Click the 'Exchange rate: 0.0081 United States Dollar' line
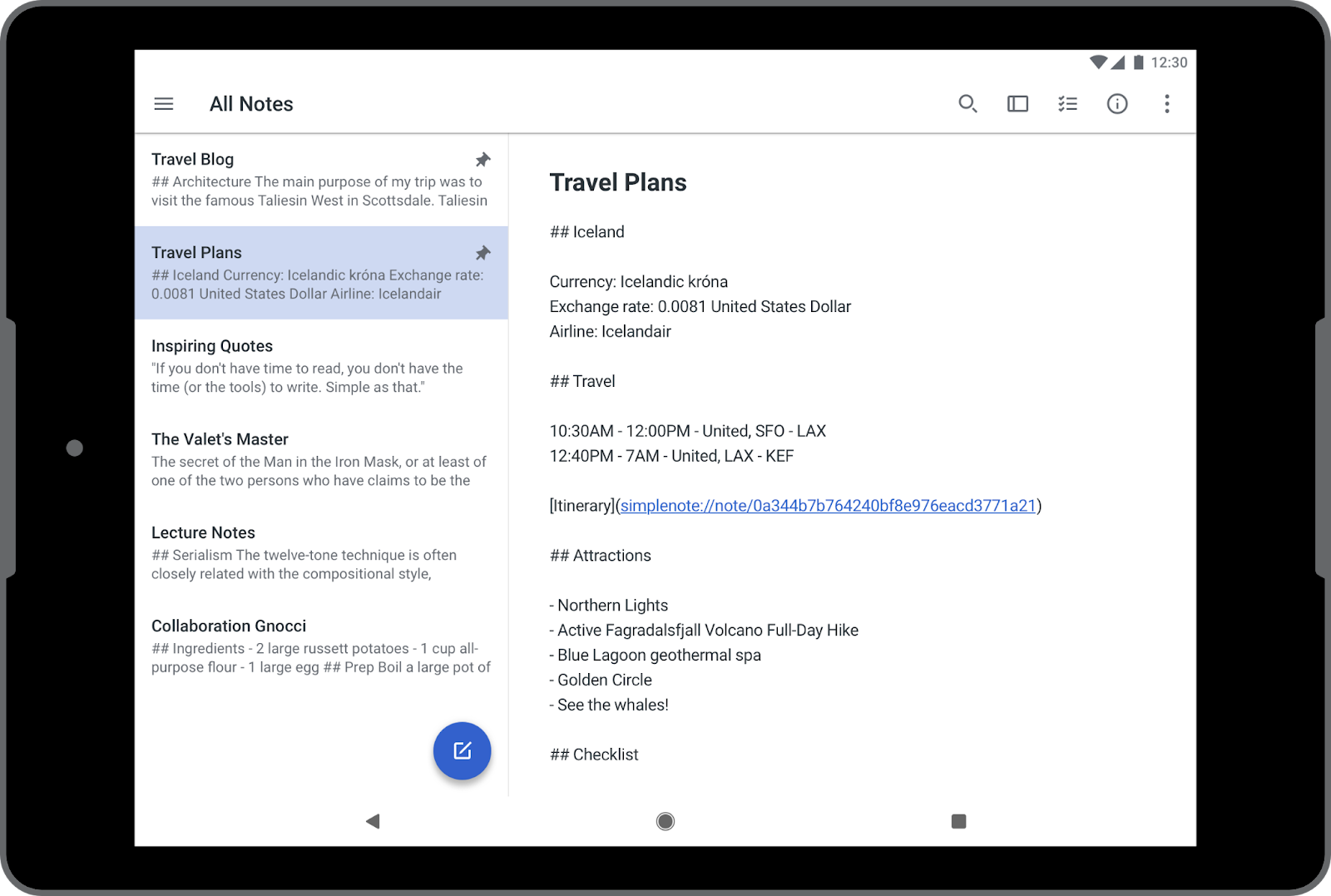This screenshot has height=896, width=1331. [700, 307]
